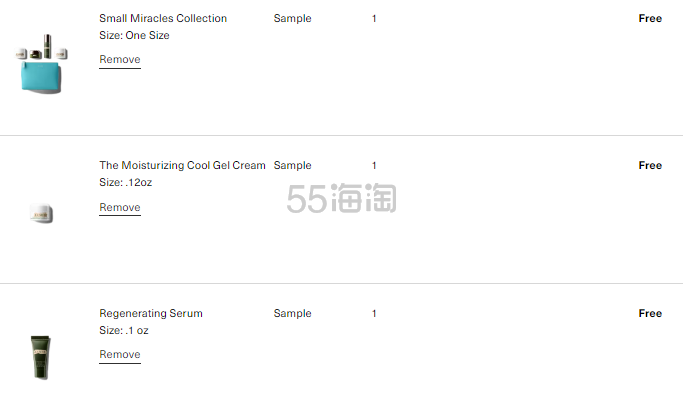Screen dimensions: 683x397
Task: Open the Regenerating Serum tube thumbnail
Action: coord(41,357)
